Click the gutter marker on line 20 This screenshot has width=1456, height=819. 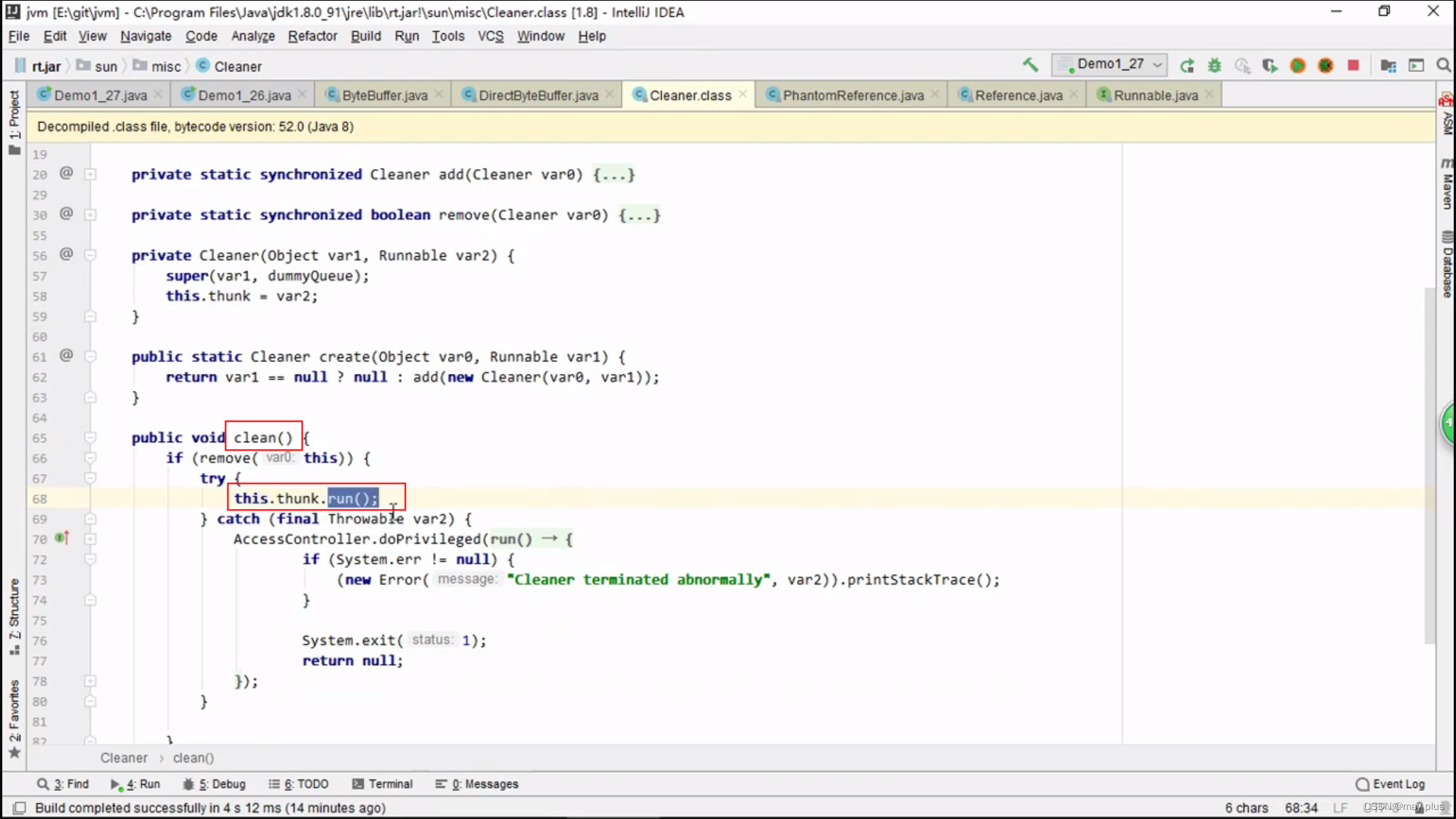tap(66, 174)
